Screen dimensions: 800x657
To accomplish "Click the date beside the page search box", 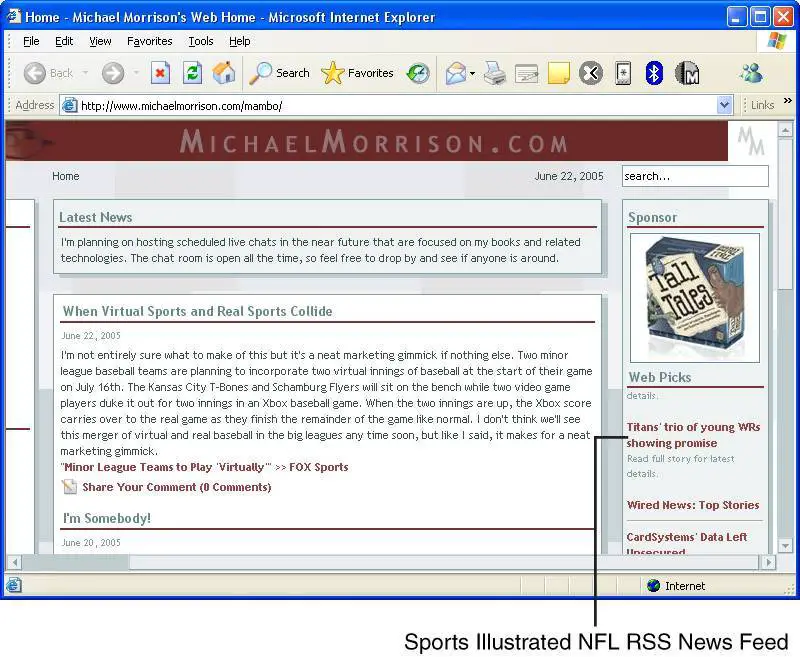I will coord(569,176).
